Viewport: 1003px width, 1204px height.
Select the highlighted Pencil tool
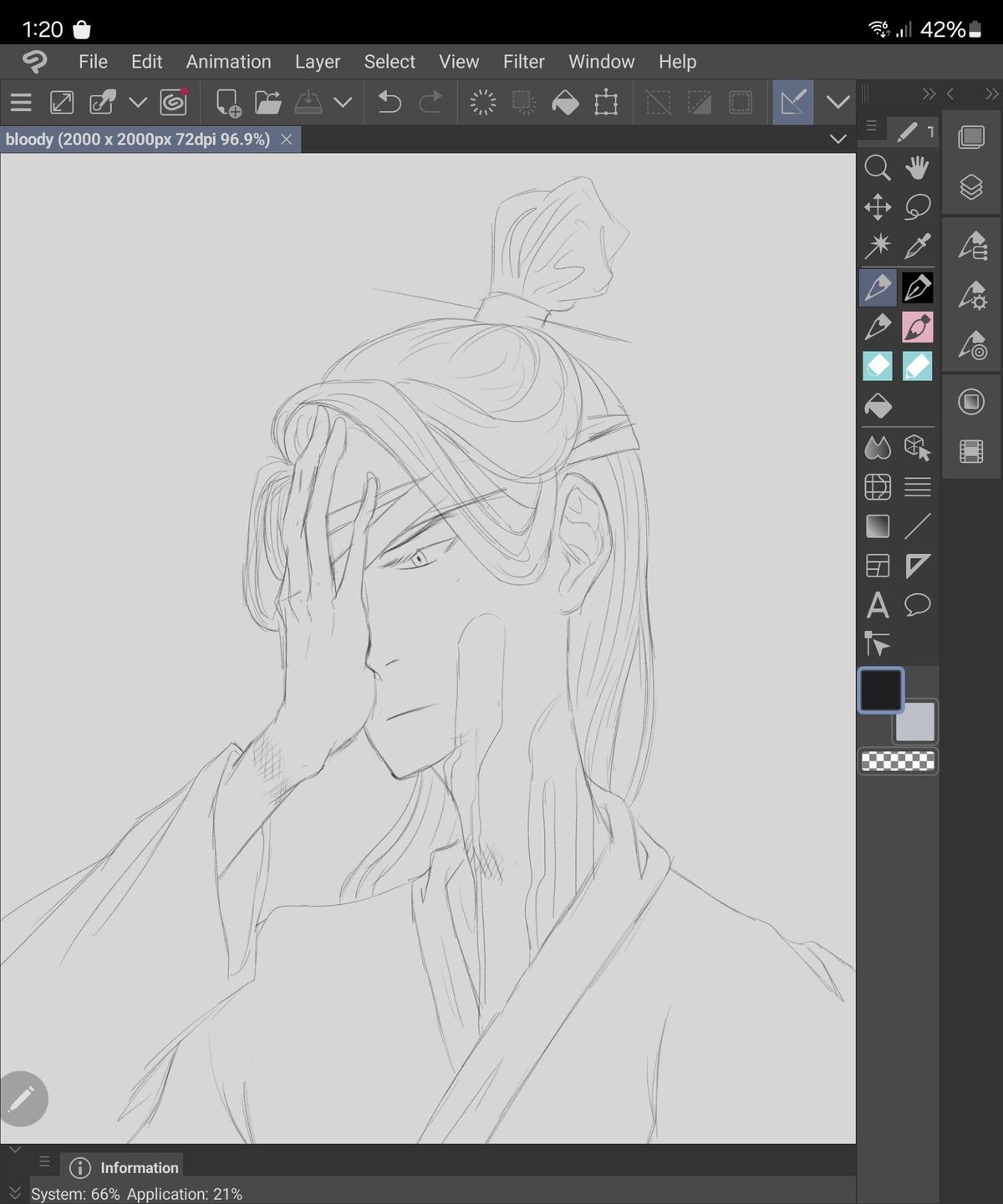point(878,288)
